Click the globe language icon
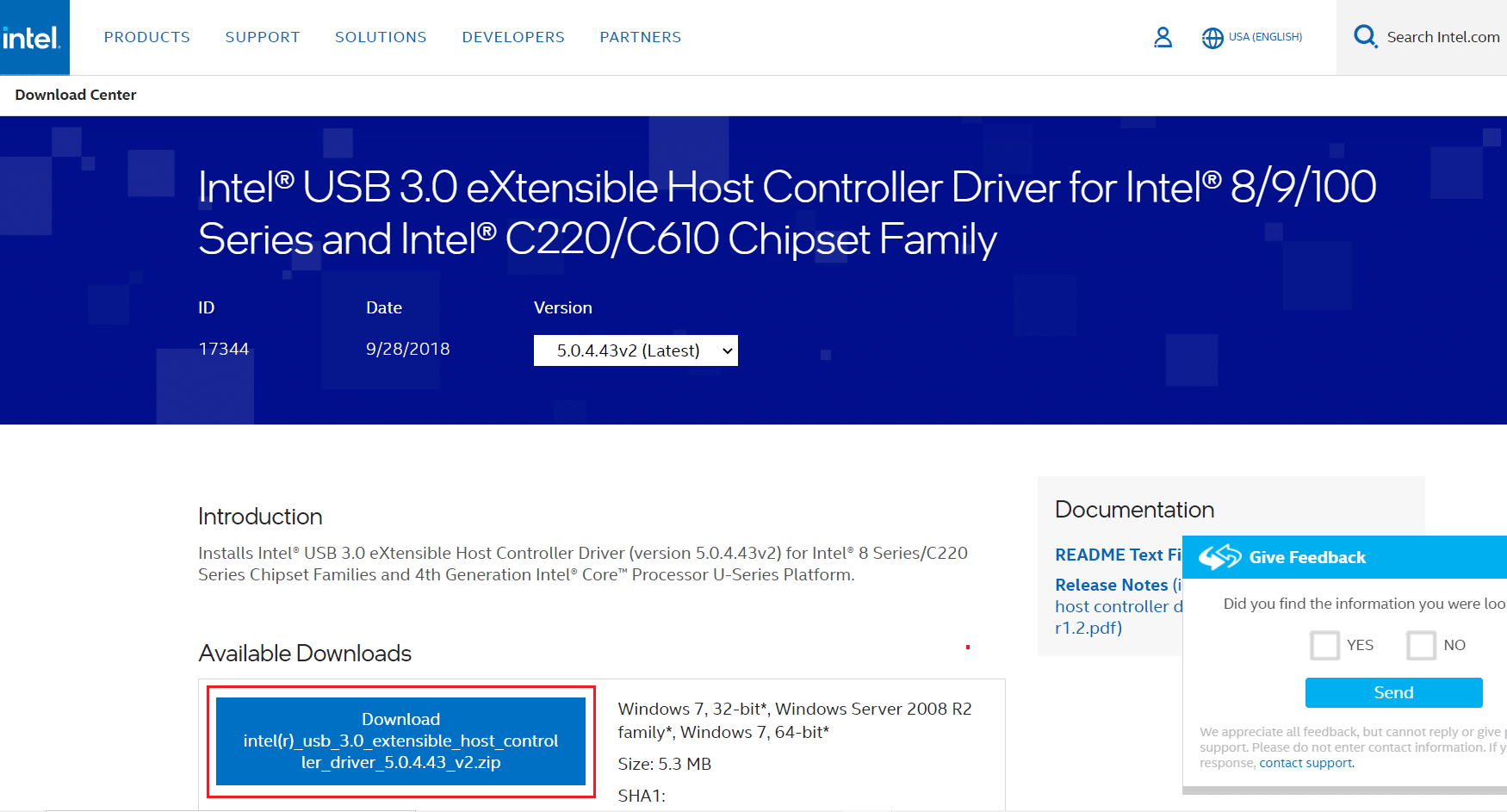The image size is (1507, 812). click(1212, 37)
